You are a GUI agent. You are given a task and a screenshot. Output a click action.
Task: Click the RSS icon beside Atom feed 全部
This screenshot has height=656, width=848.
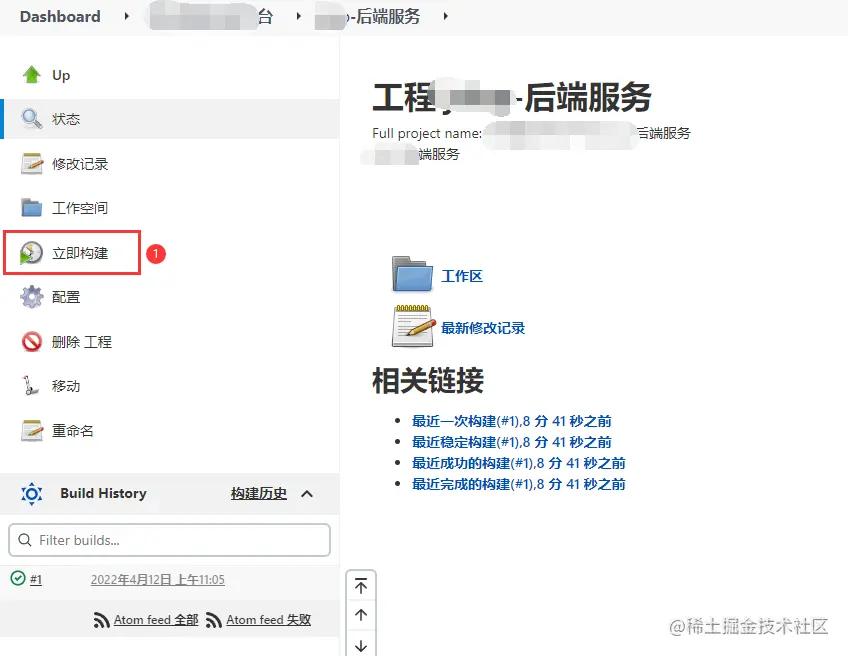tap(101, 620)
